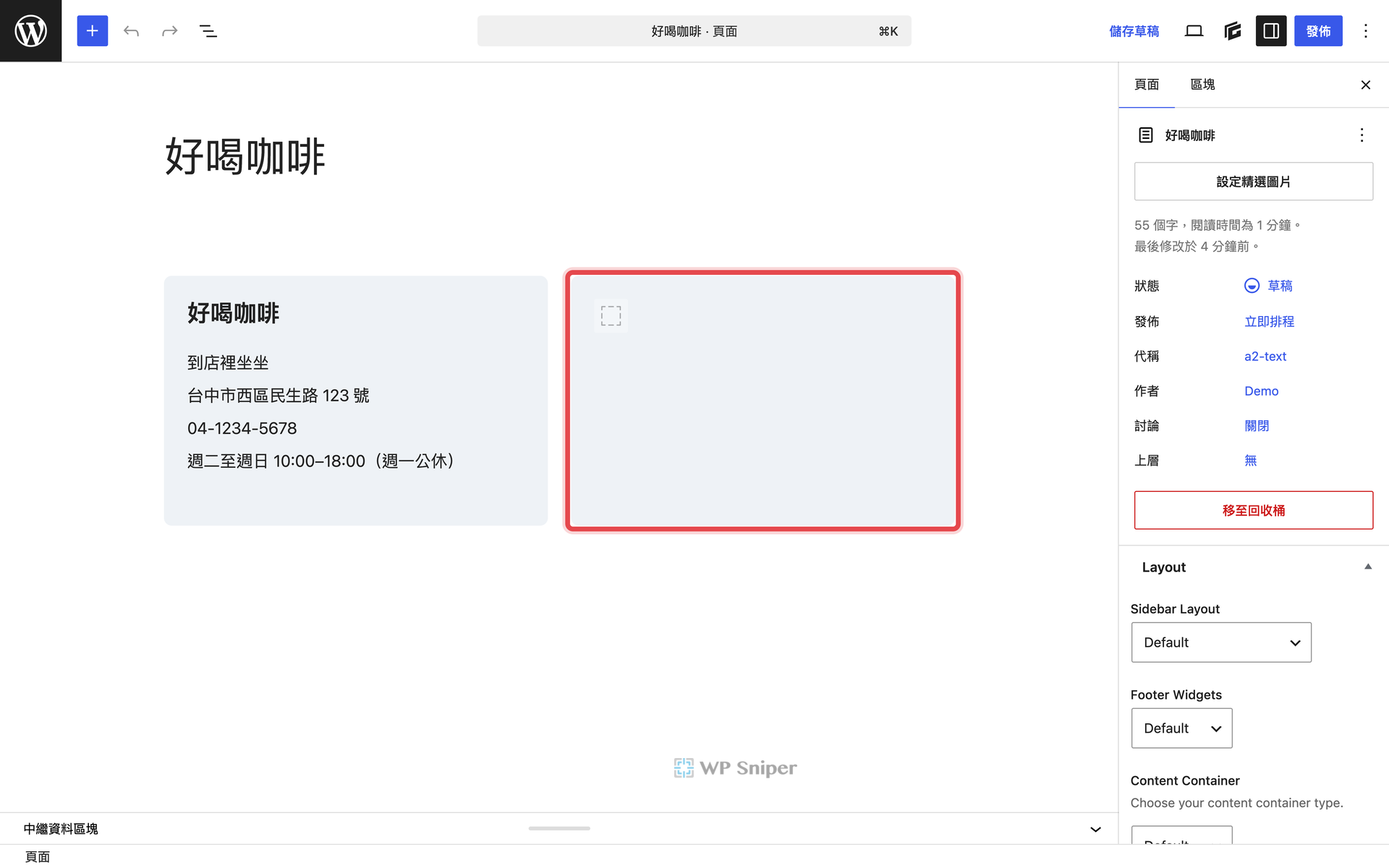Viewport: 1389px width, 868px height.
Task: Switch to the 區塊 sidebar tab
Action: 1202,85
